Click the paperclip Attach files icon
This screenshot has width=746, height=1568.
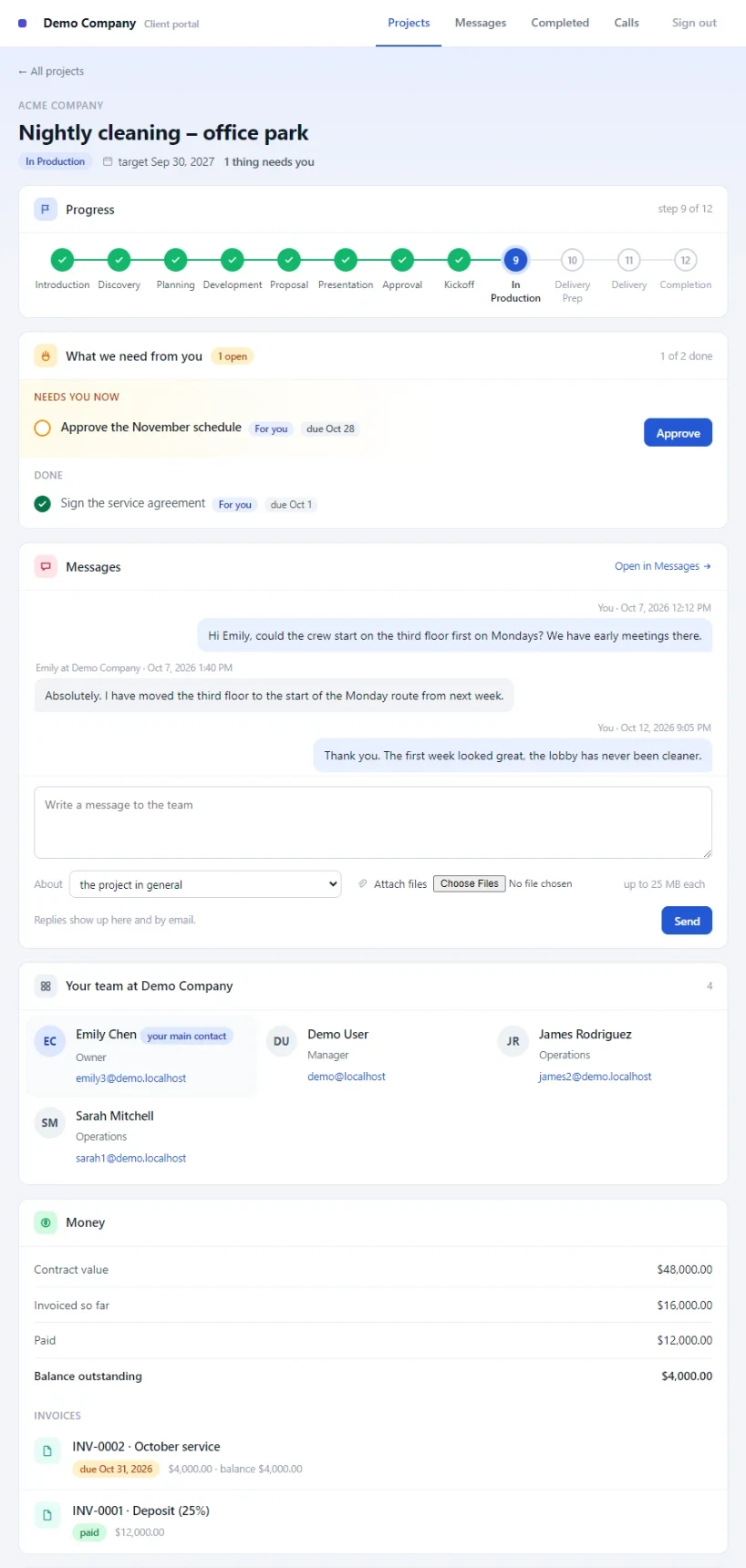tap(363, 884)
